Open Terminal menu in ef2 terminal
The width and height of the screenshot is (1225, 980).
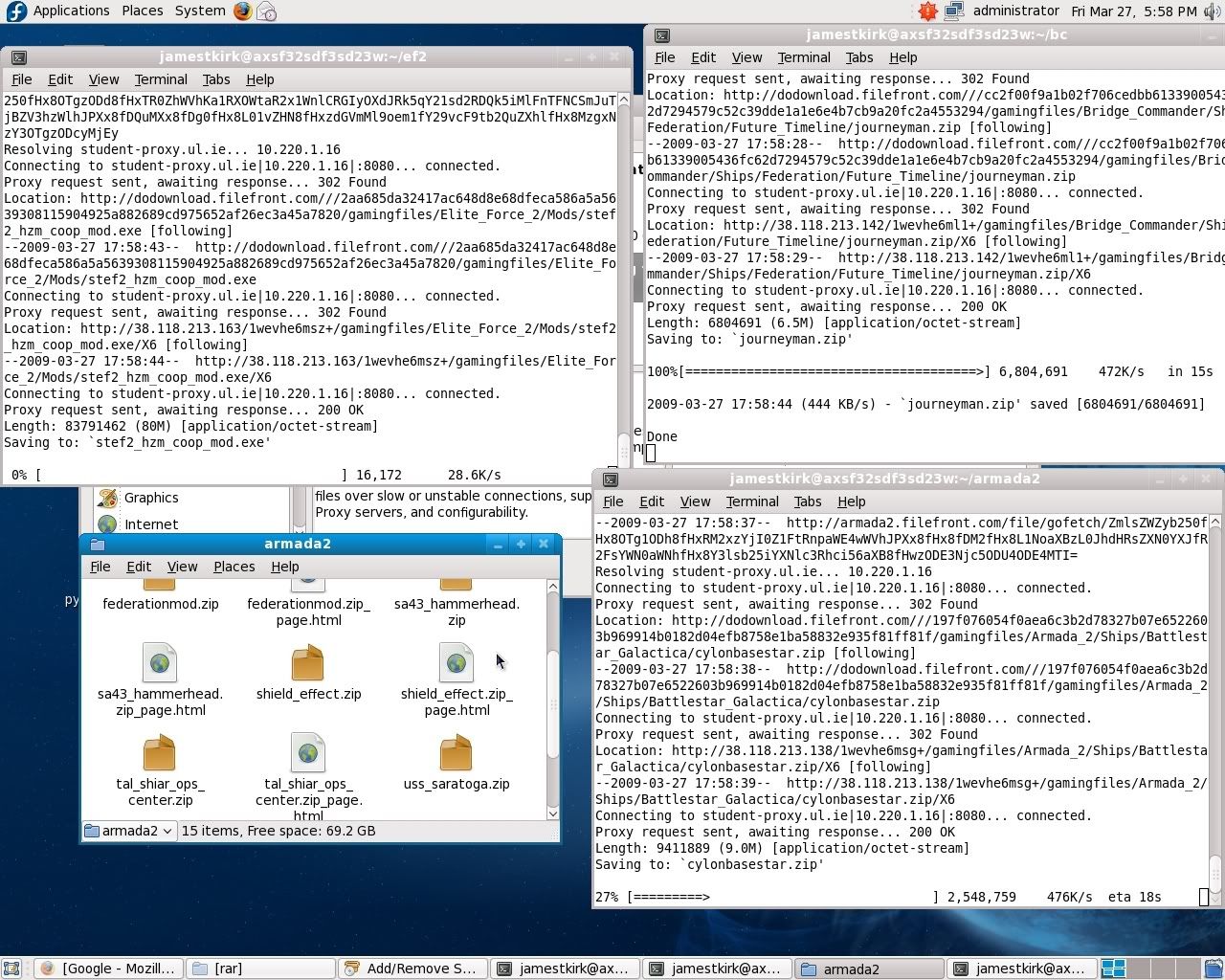[161, 79]
